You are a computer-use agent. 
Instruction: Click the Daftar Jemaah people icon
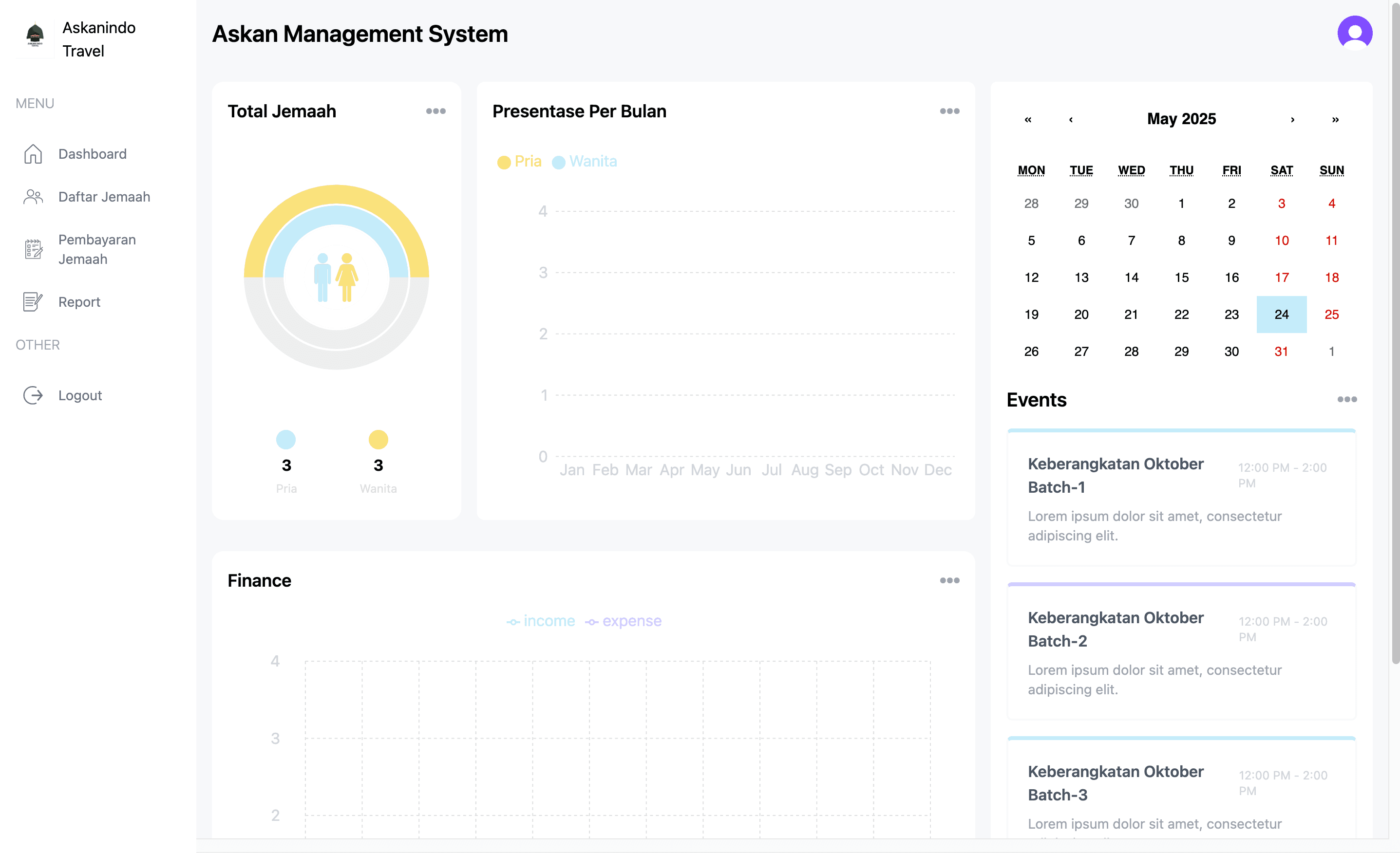click(x=33, y=197)
